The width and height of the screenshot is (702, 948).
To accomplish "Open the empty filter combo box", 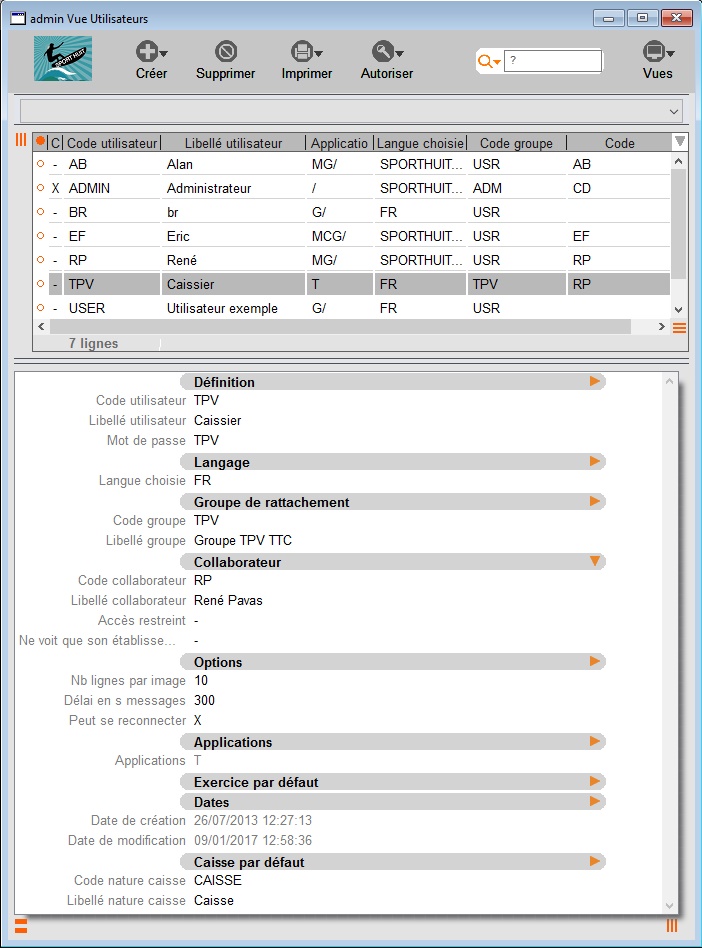I will [x=351, y=111].
